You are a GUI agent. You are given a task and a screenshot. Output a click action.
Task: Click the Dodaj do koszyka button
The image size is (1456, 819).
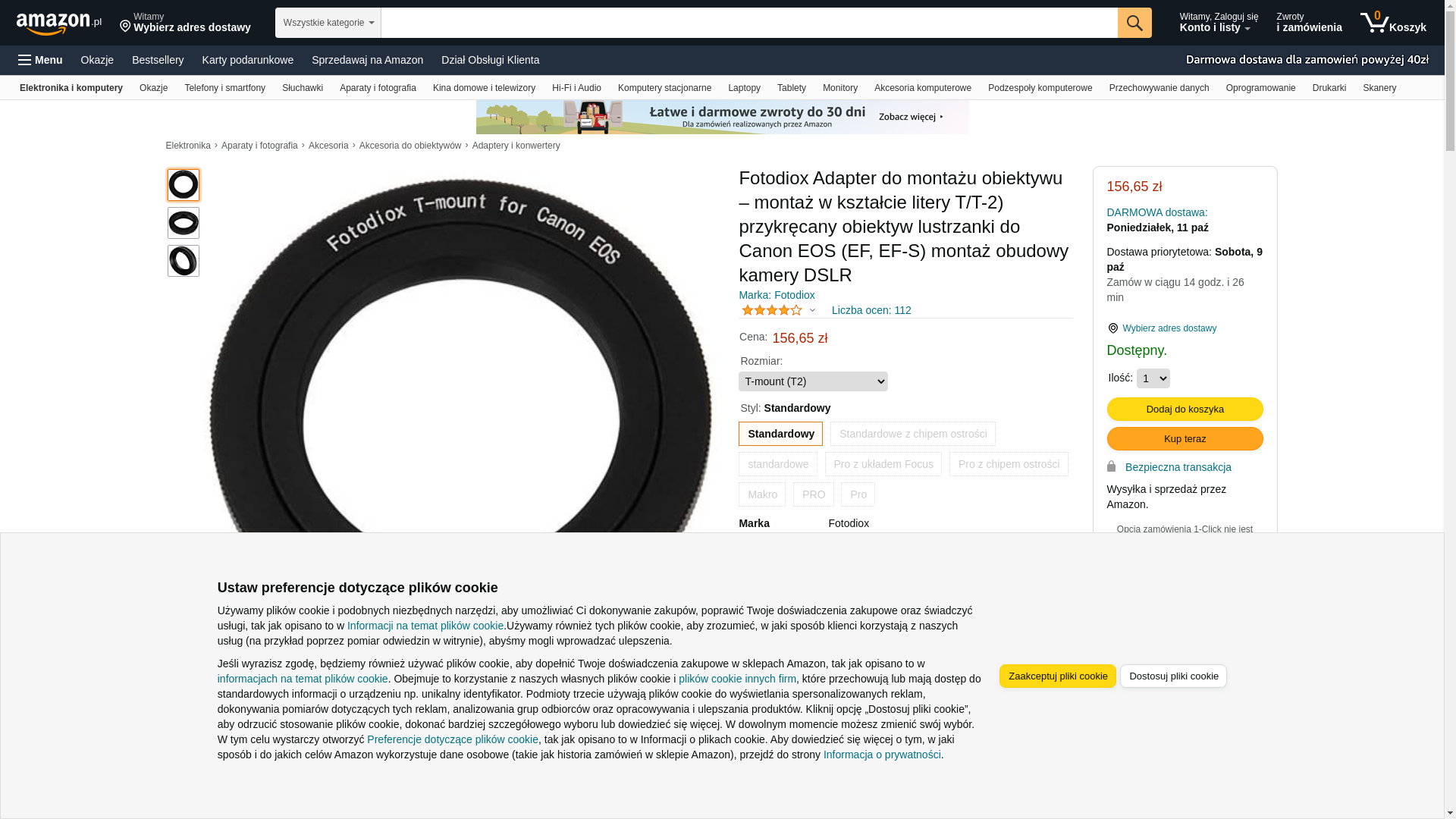(1185, 409)
